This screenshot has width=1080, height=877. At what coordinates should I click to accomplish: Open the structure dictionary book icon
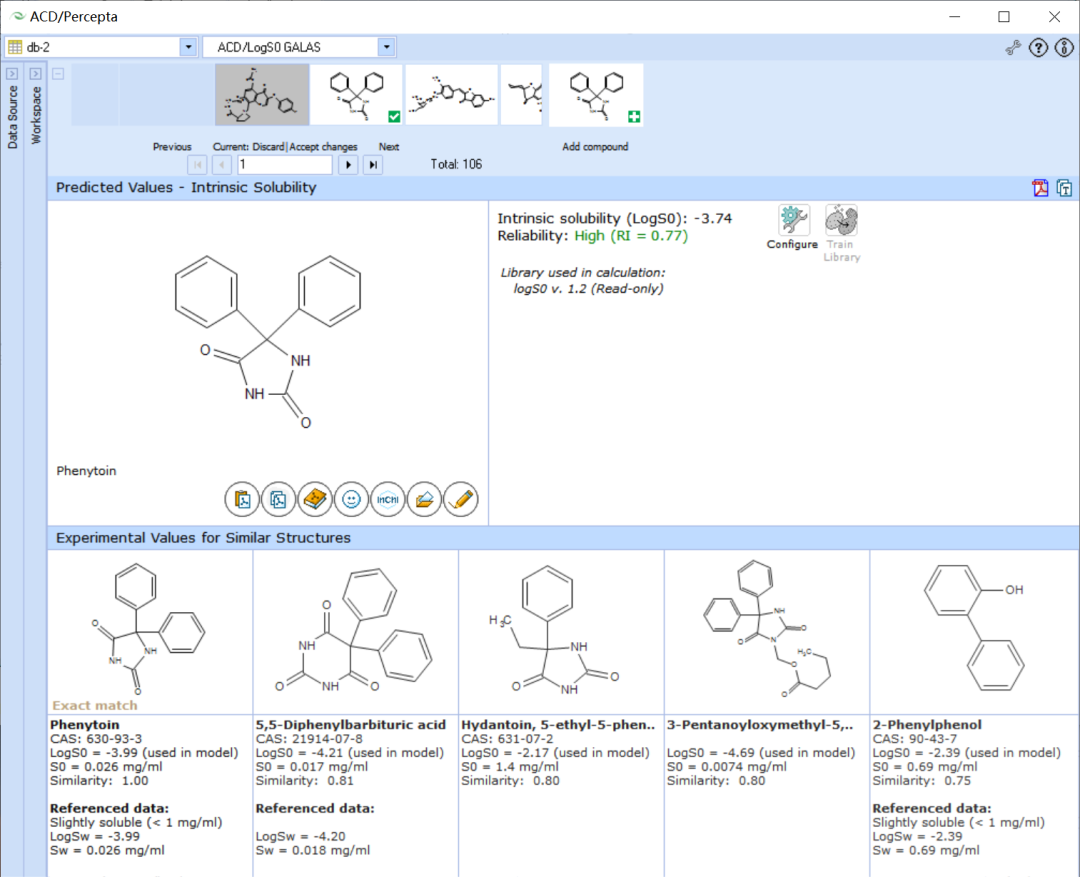315,499
